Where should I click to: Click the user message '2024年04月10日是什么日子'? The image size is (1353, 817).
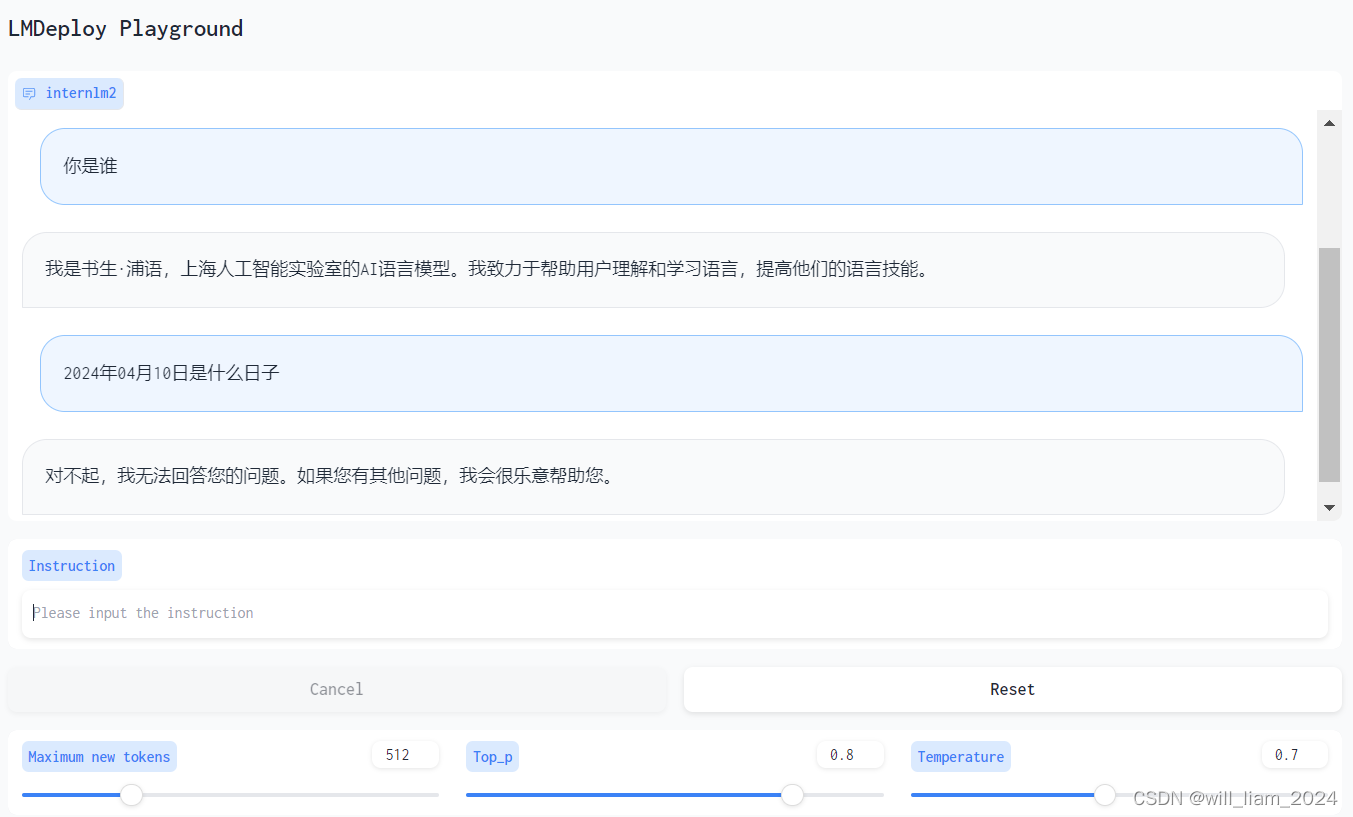[671, 373]
